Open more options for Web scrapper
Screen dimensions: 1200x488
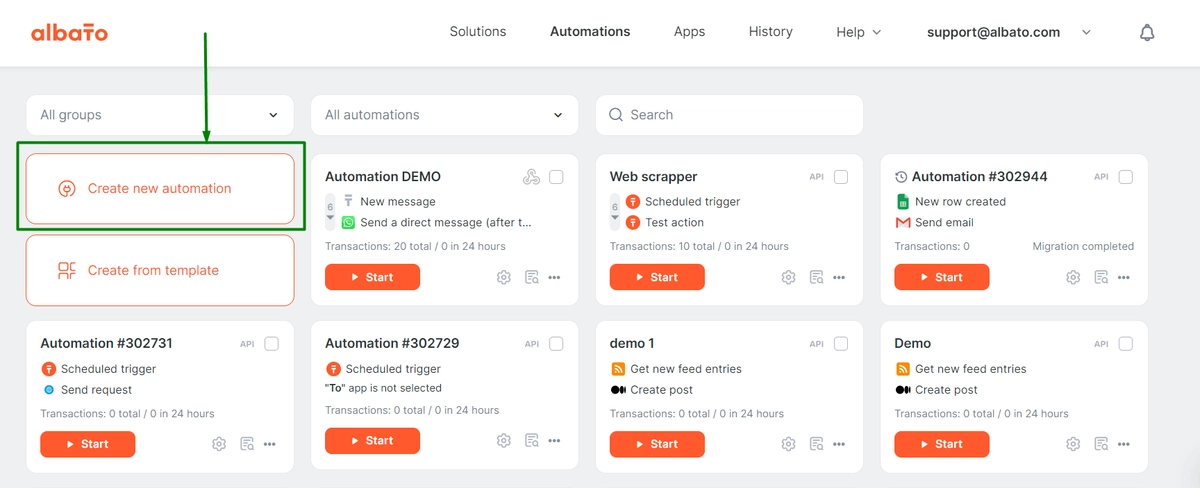pyautogui.click(x=839, y=277)
